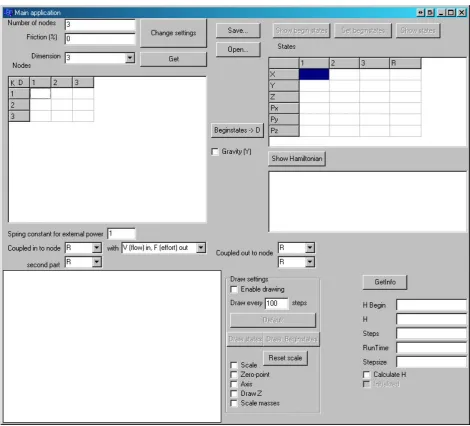
Task: Click the Spring constant for external power field
Action: (121, 234)
